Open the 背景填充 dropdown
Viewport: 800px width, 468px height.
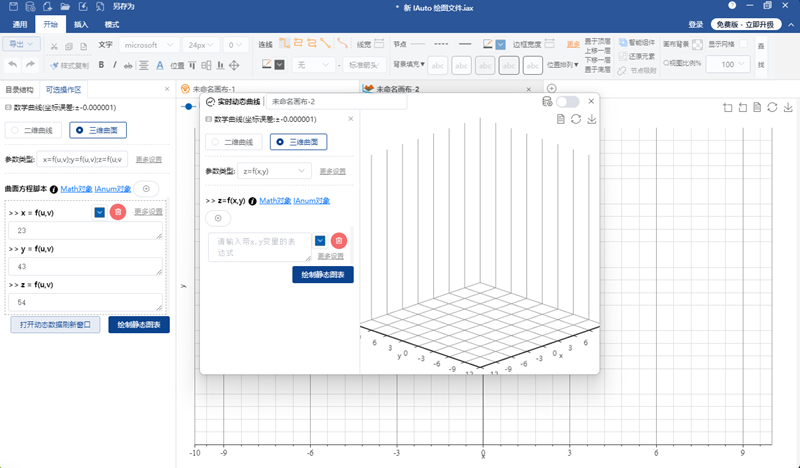tap(409, 64)
